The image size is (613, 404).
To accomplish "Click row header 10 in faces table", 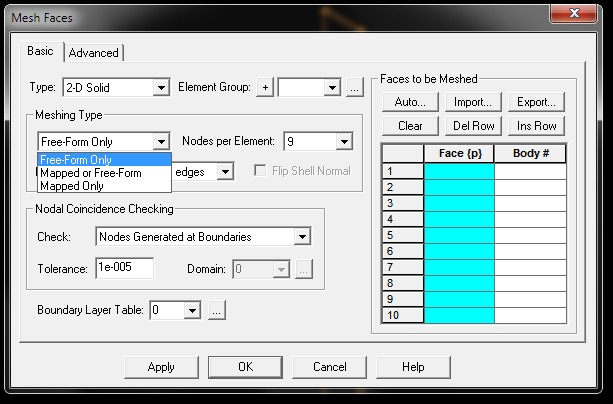I will click(x=403, y=315).
